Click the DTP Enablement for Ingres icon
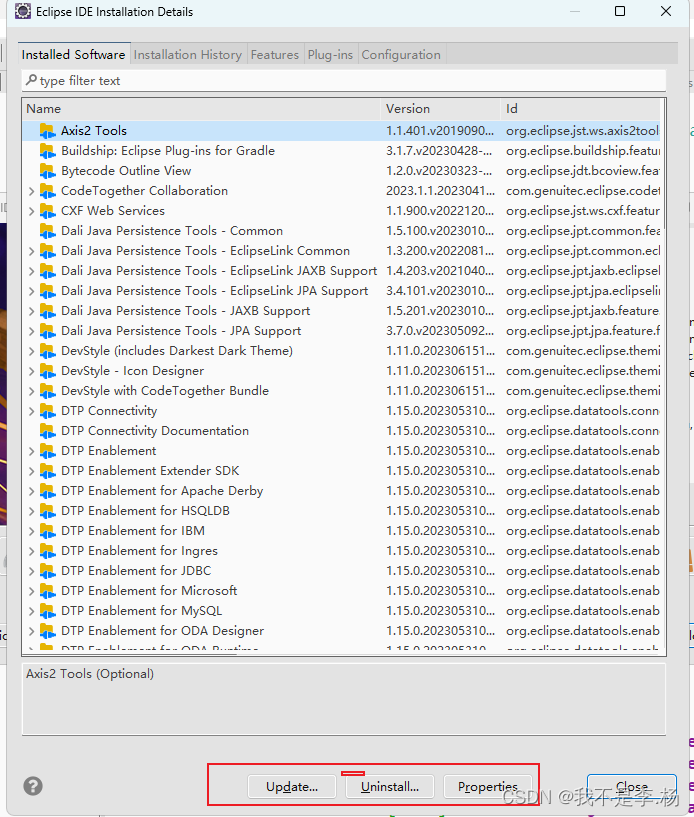The height and width of the screenshot is (817, 694). 47,551
